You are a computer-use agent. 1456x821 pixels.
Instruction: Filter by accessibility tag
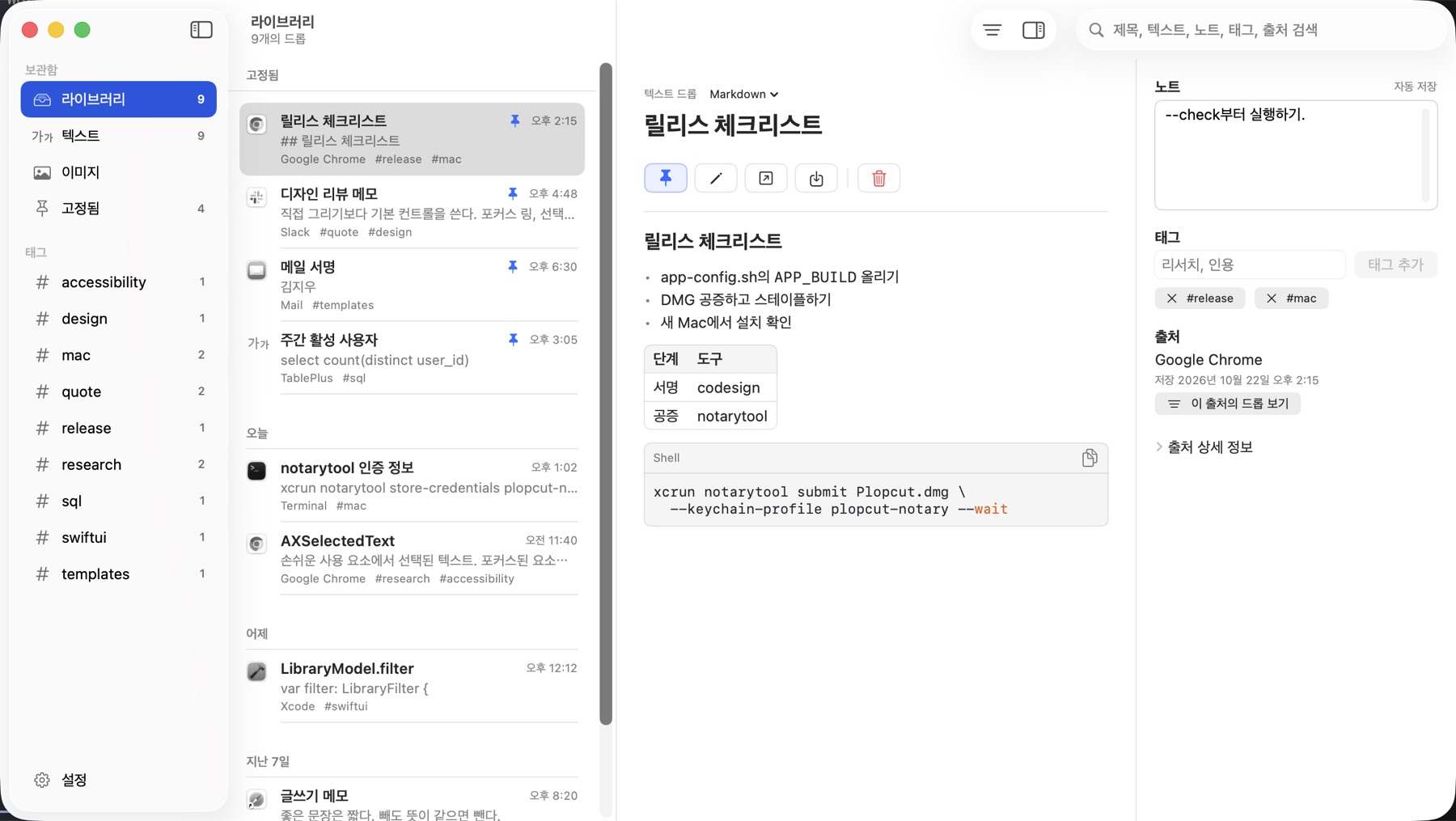(x=119, y=282)
